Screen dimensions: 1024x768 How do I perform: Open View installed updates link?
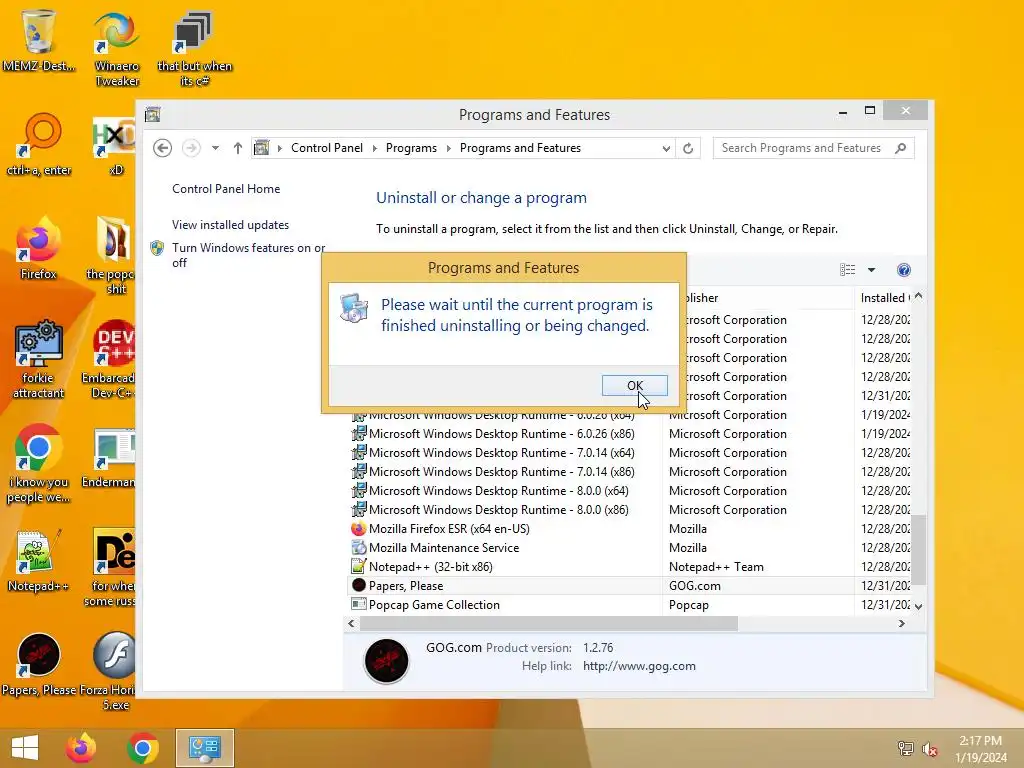(231, 225)
